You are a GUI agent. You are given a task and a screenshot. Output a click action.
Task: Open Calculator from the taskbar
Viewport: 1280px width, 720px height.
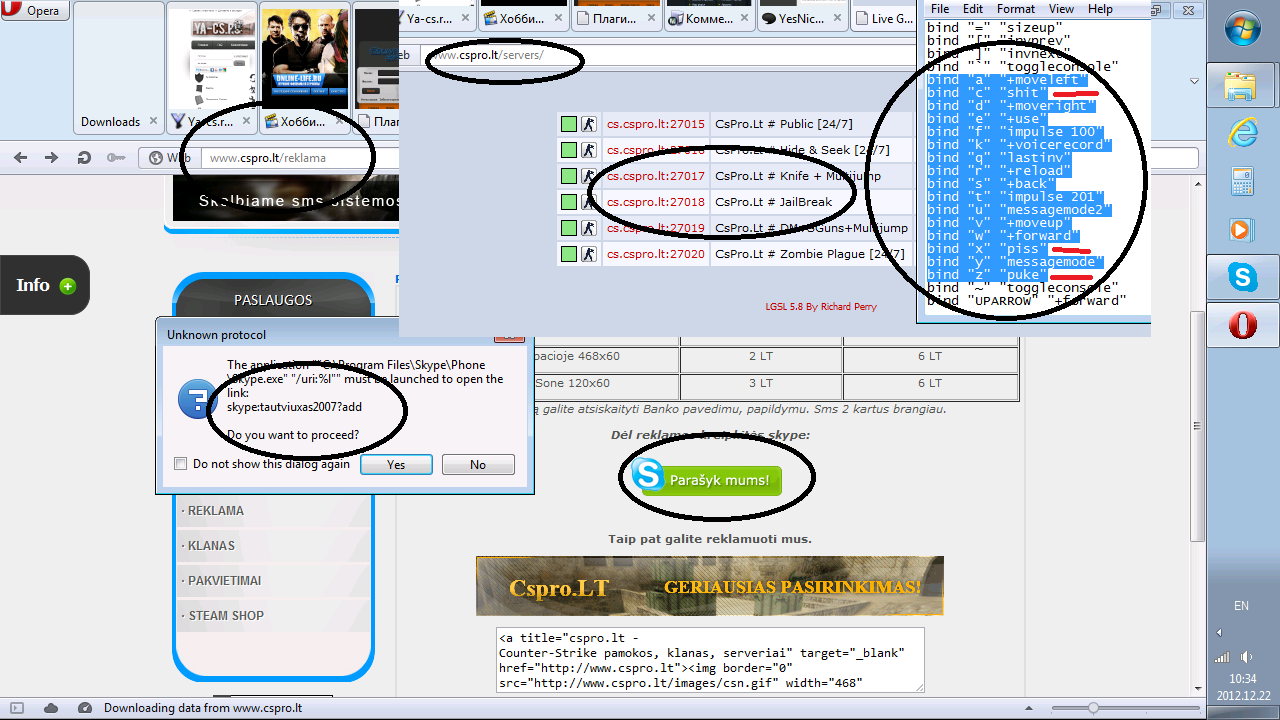(1242, 182)
